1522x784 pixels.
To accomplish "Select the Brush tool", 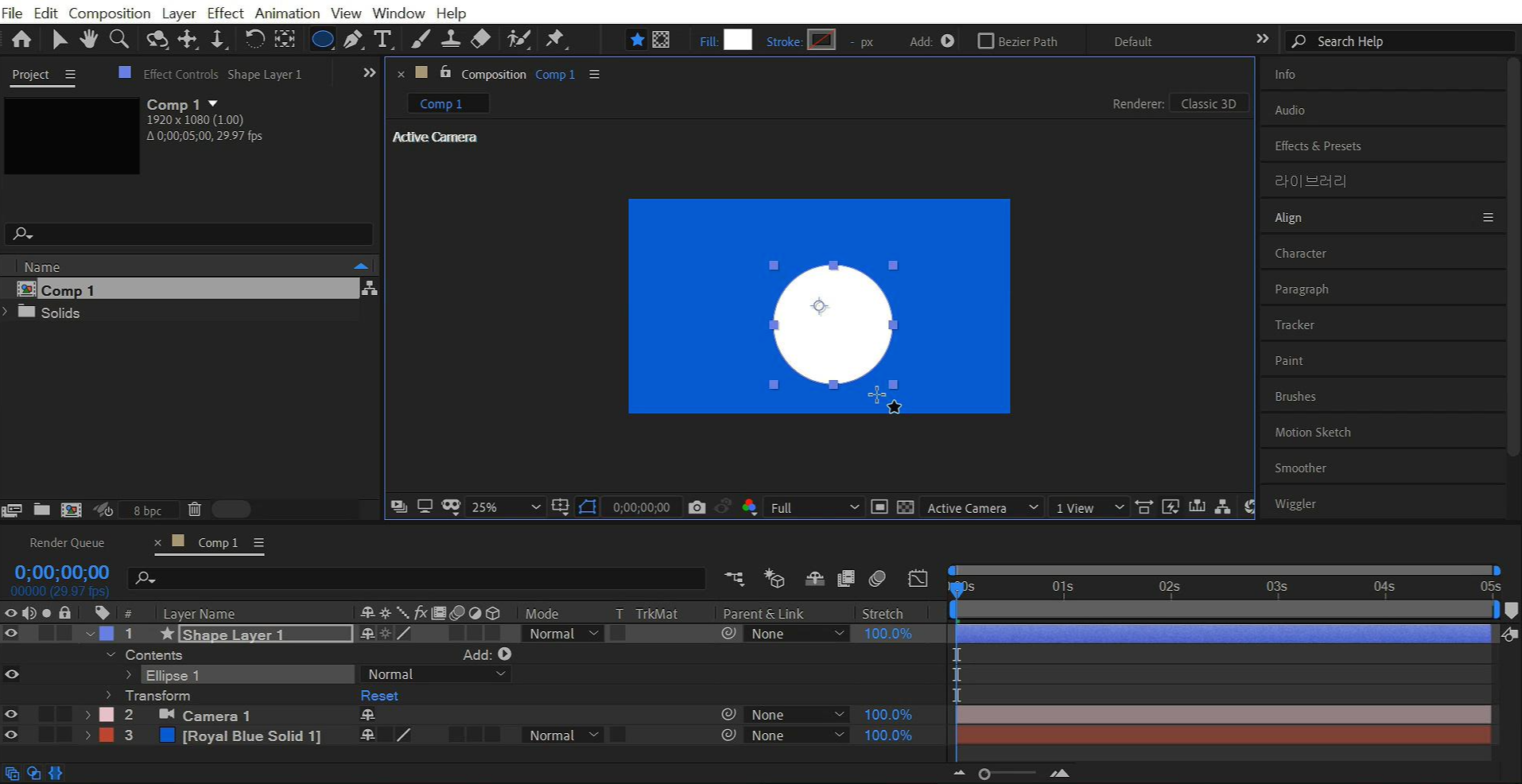I will (421, 39).
